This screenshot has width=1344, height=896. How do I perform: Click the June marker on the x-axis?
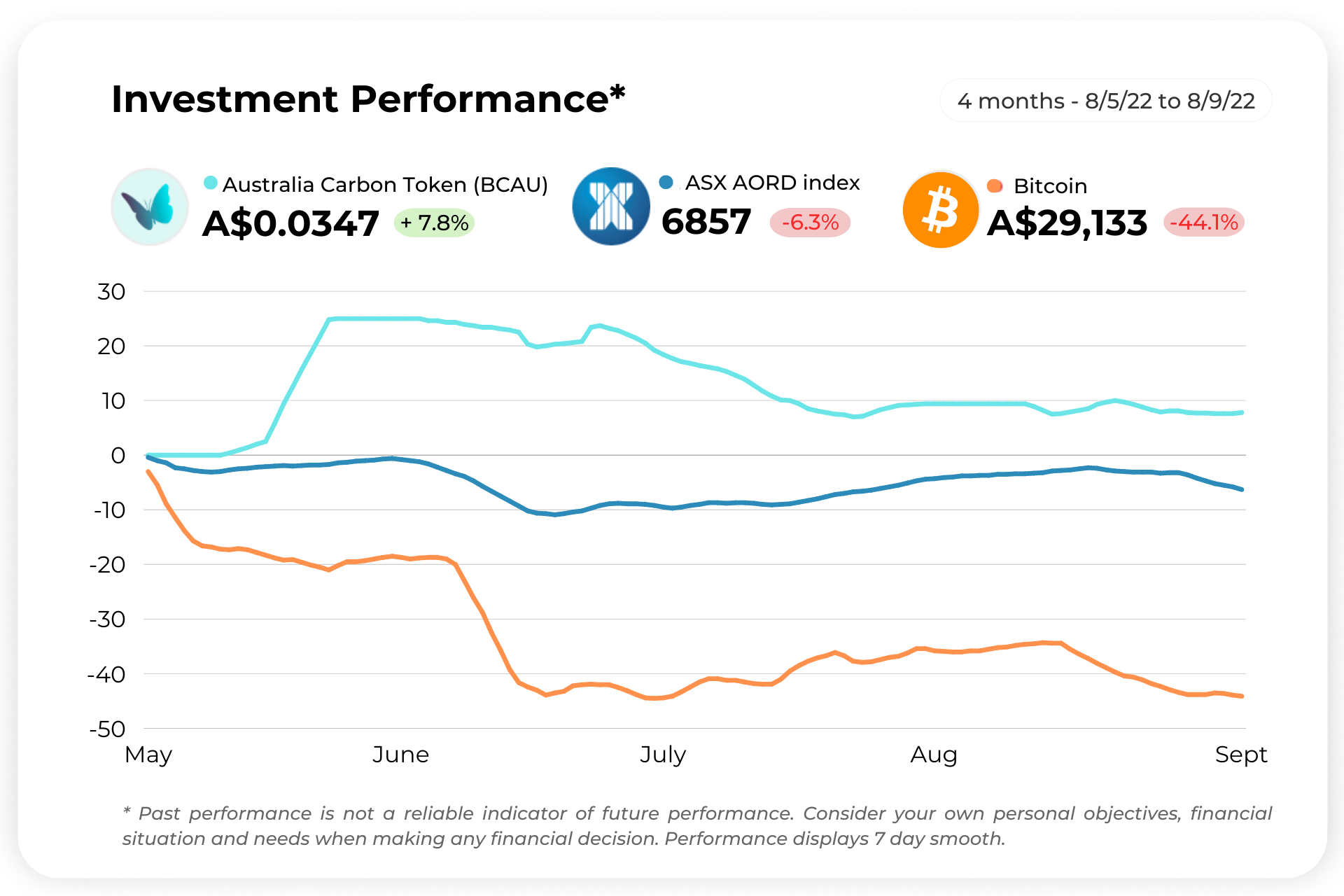[x=400, y=755]
